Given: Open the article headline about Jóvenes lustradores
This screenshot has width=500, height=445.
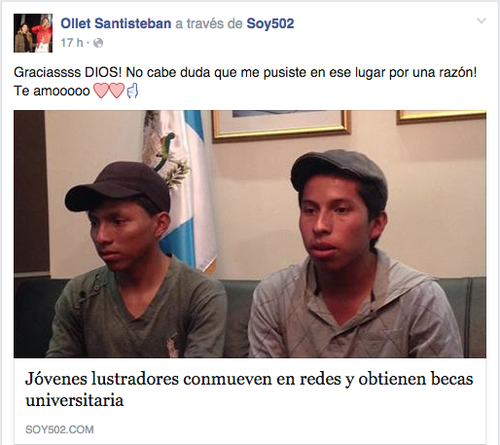Looking at the screenshot, I should click(x=249, y=389).
